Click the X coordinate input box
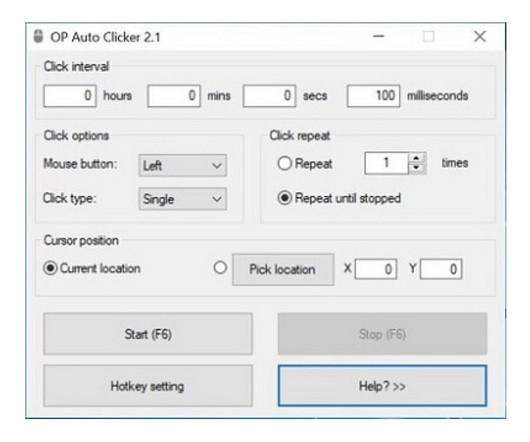 pos(376,269)
